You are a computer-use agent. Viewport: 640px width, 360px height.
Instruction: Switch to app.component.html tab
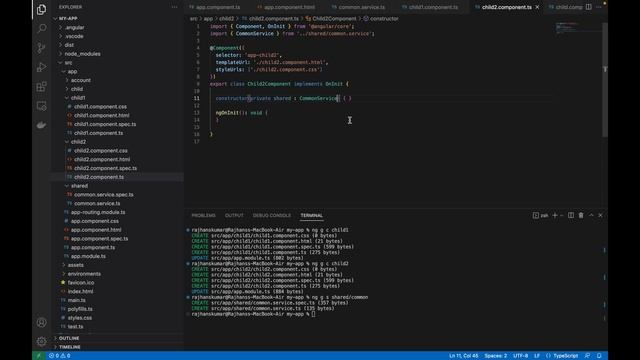(x=289, y=7)
